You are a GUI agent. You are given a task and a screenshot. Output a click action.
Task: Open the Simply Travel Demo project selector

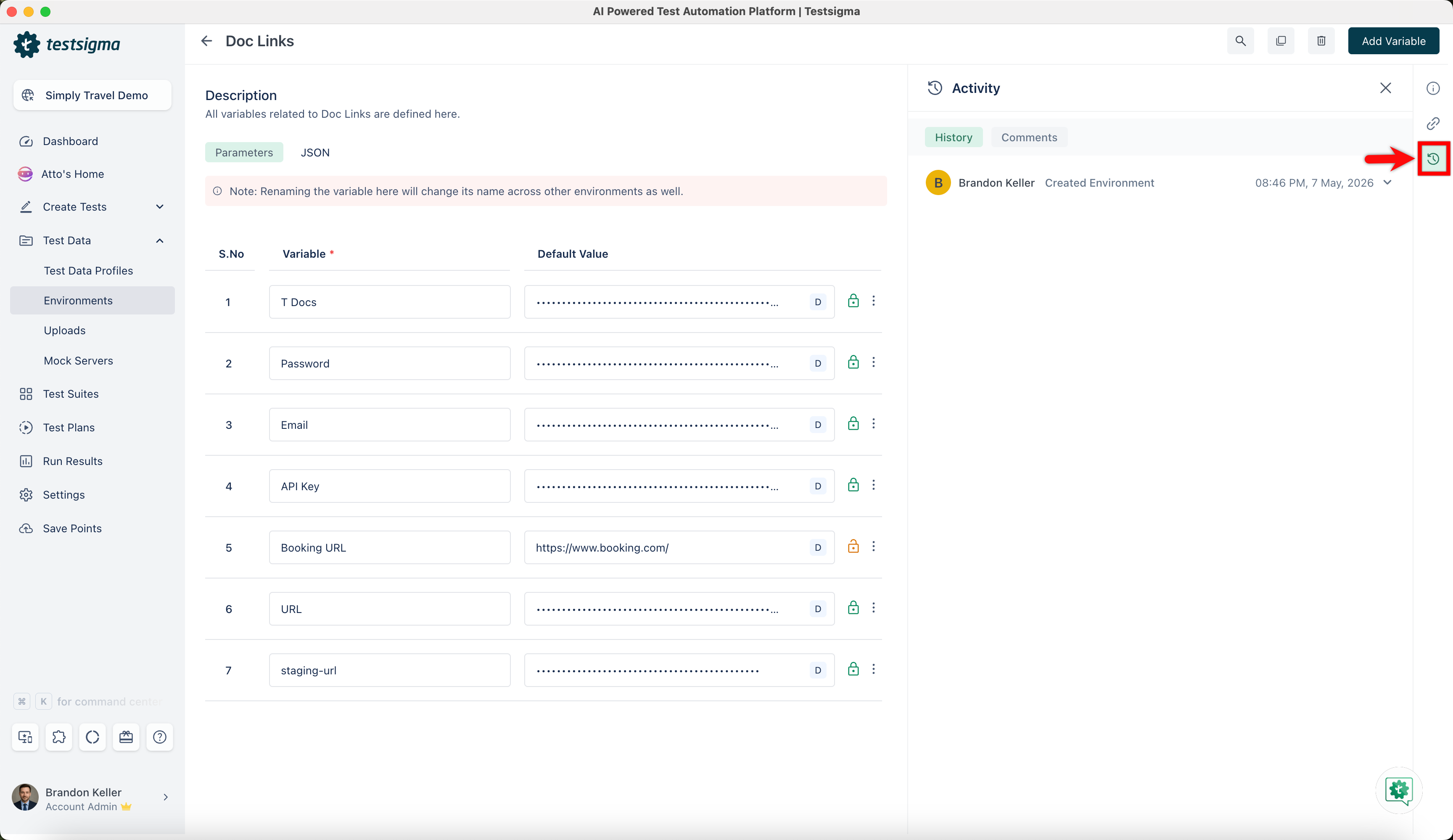click(92, 95)
